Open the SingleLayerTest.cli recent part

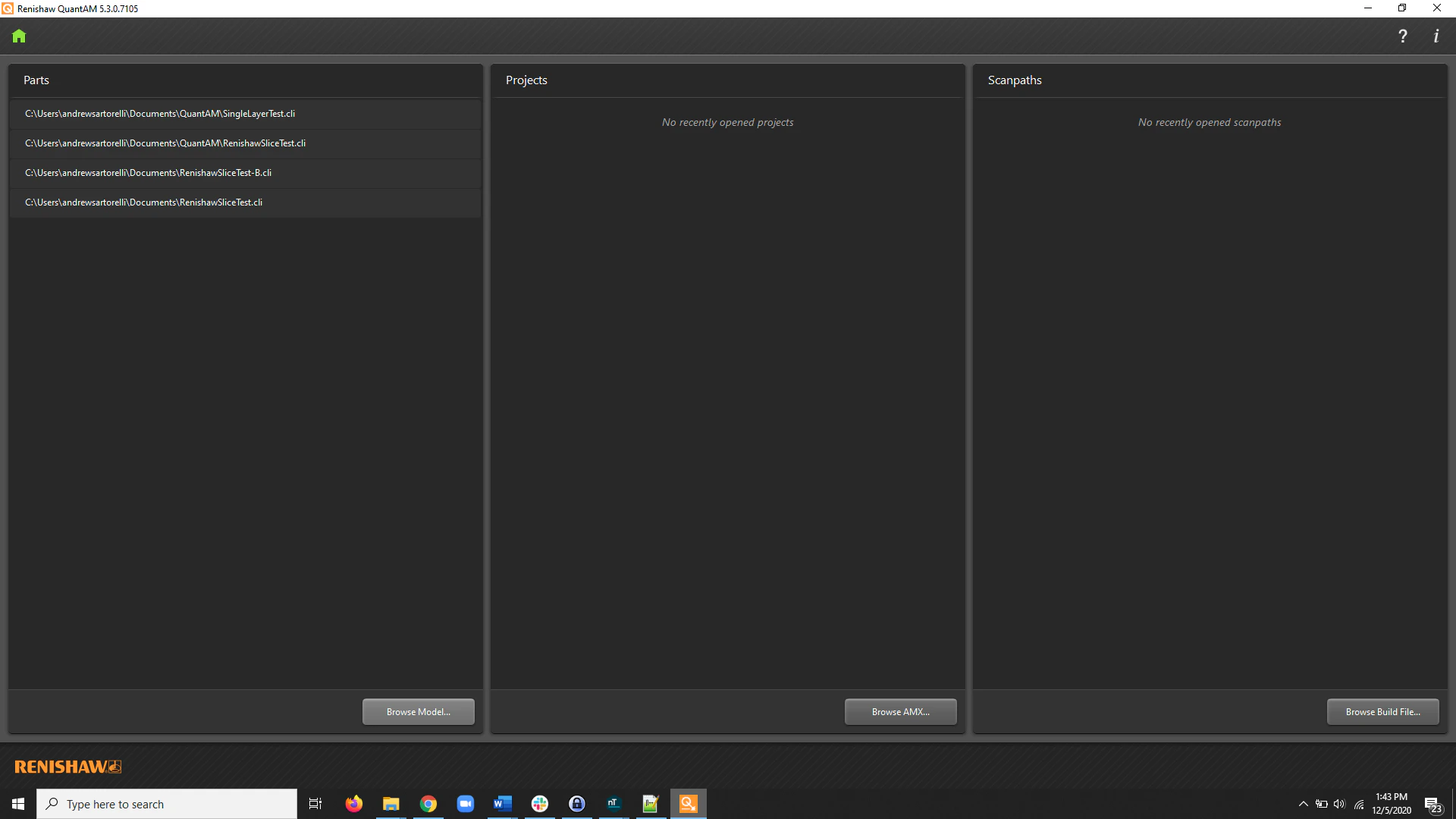tap(160, 114)
